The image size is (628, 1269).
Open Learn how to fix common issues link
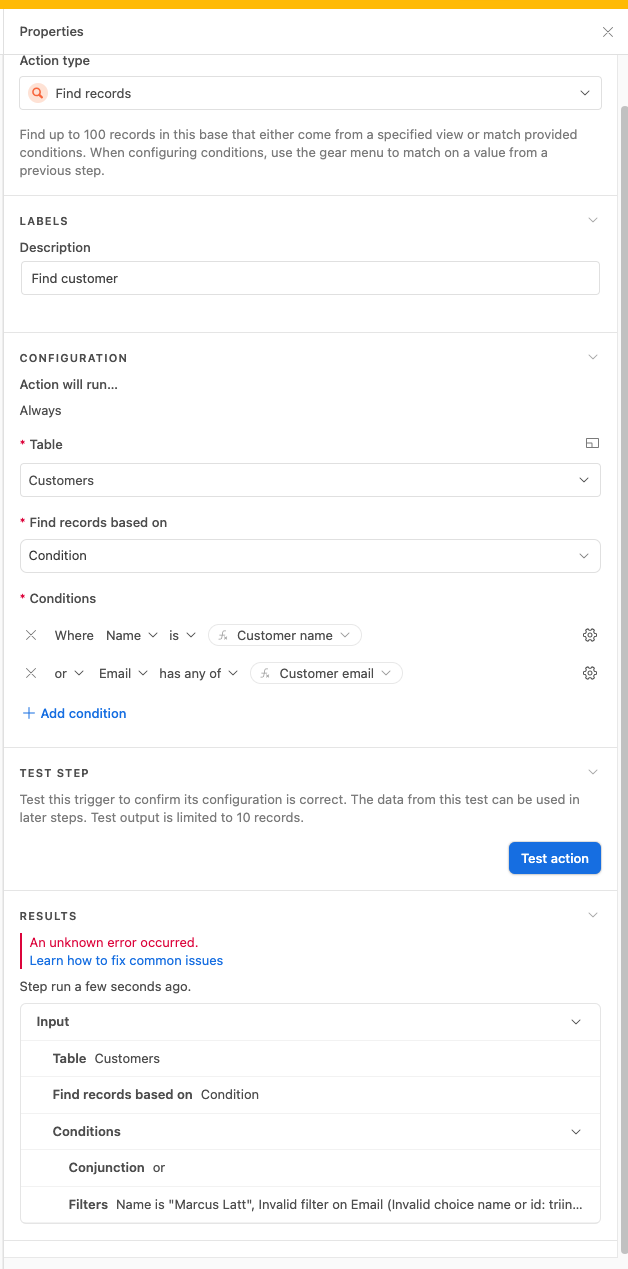pyautogui.click(x=126, y=960)
